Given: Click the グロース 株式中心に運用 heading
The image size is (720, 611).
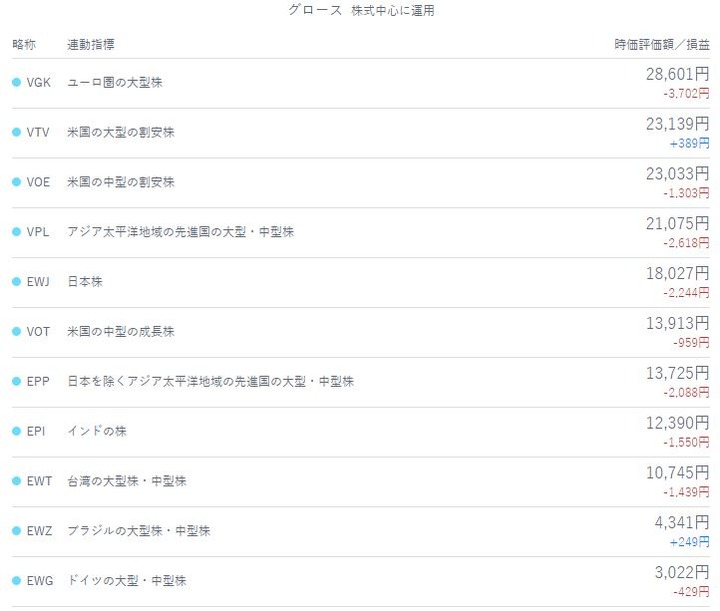Looking at the screenshot, I should pyautogui.click(x=360, y=10).
